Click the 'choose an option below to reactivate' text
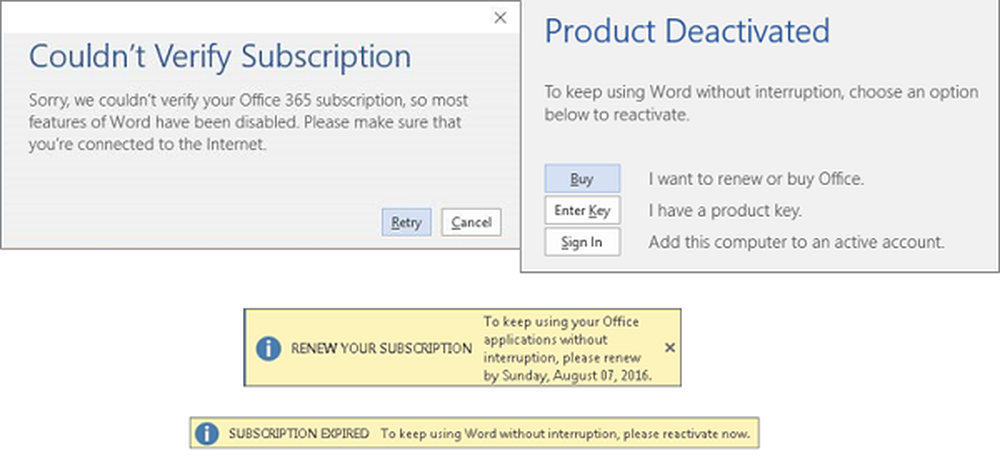Image resolution: width=1000 pixels, height=463 pixels. (761, 104)
